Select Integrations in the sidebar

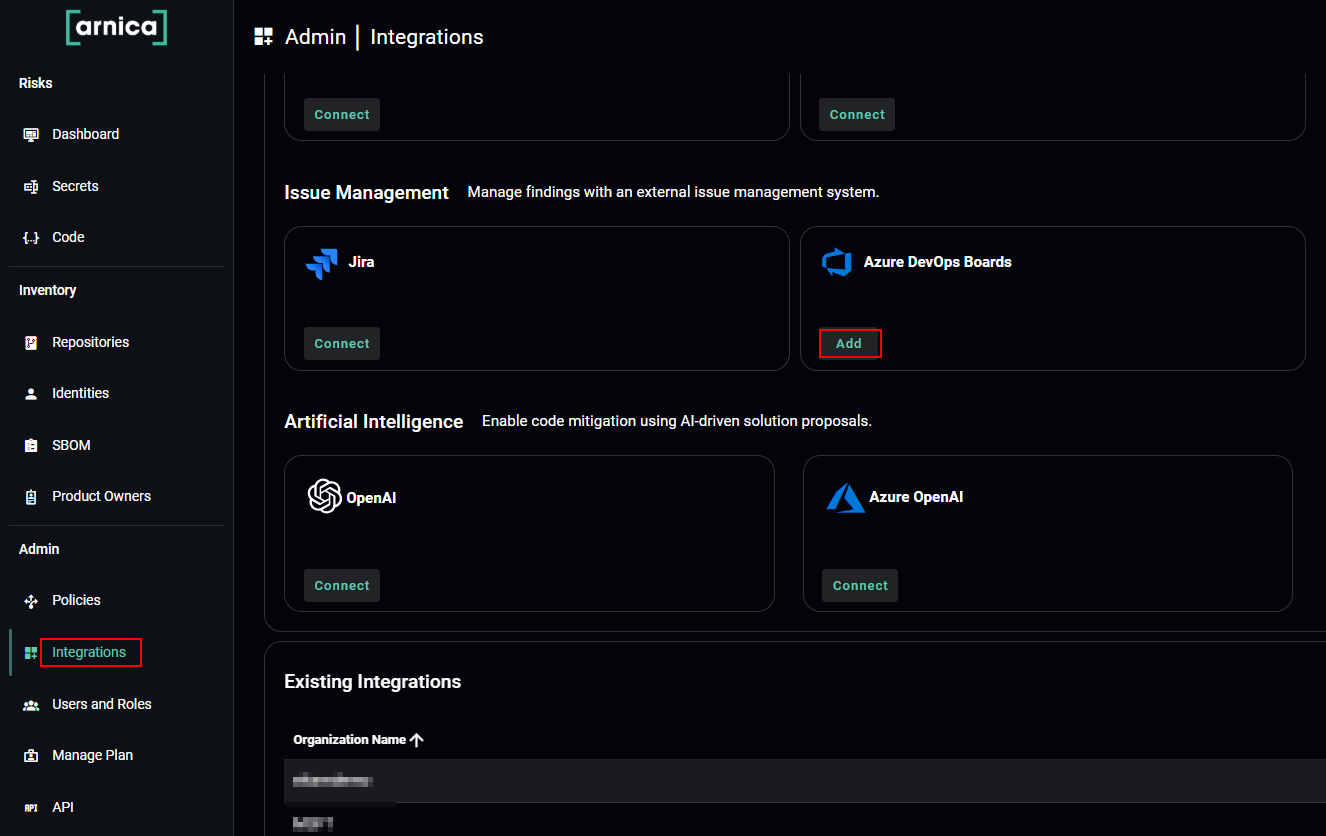(x=89, y=652)
